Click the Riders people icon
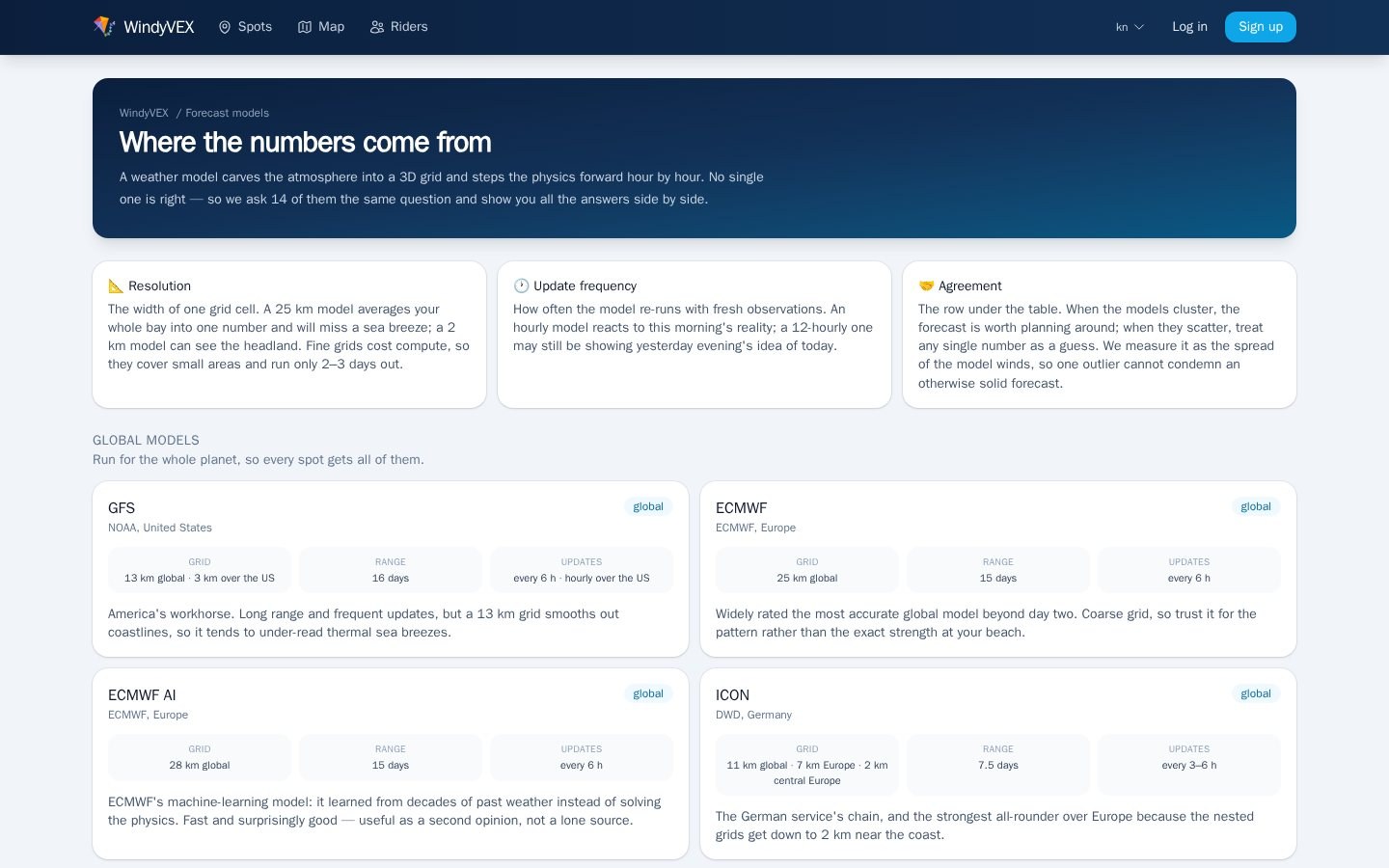 (377, 27)
